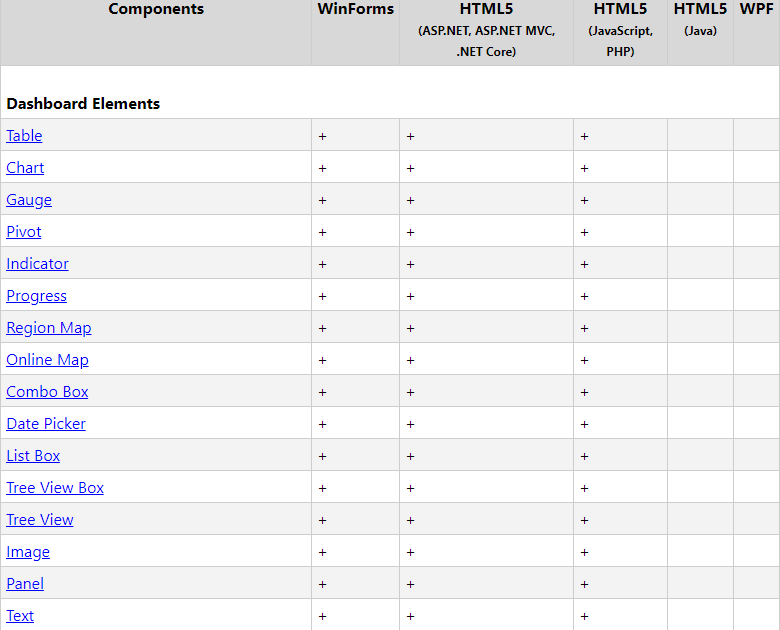The height and width of the screenshot is (630, 780).
Task: Open the Table component link
Action: 24,135
